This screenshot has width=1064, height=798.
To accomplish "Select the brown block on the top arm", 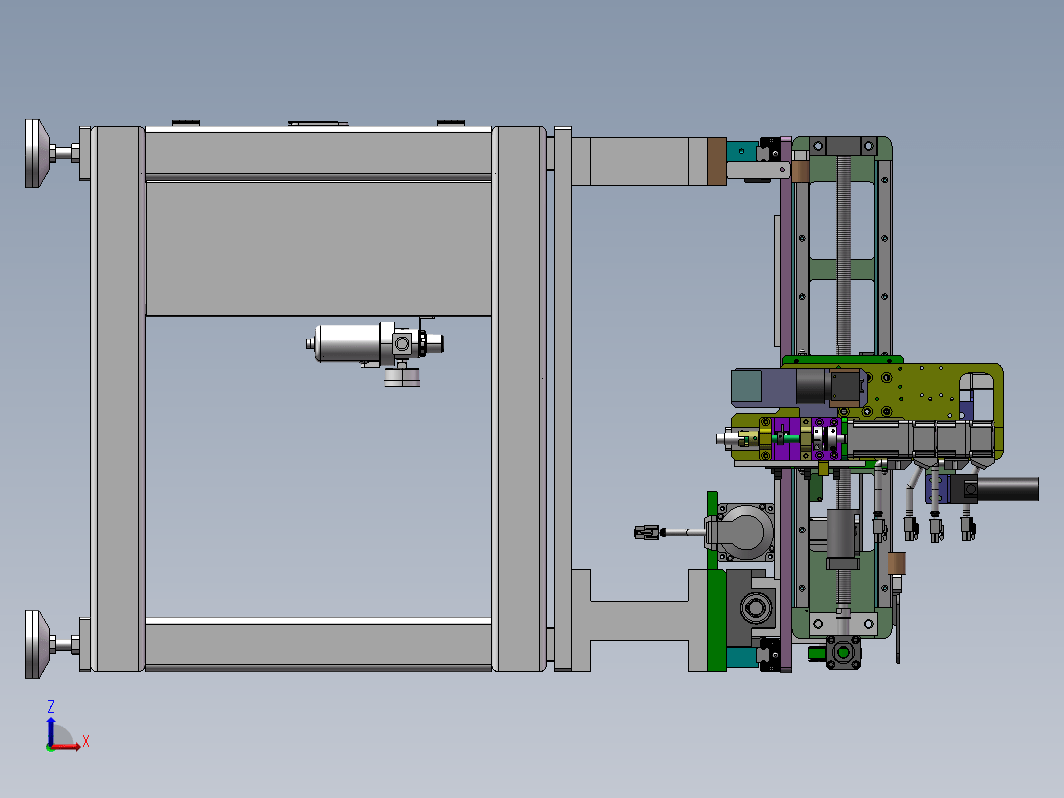I will coord(717,162).
